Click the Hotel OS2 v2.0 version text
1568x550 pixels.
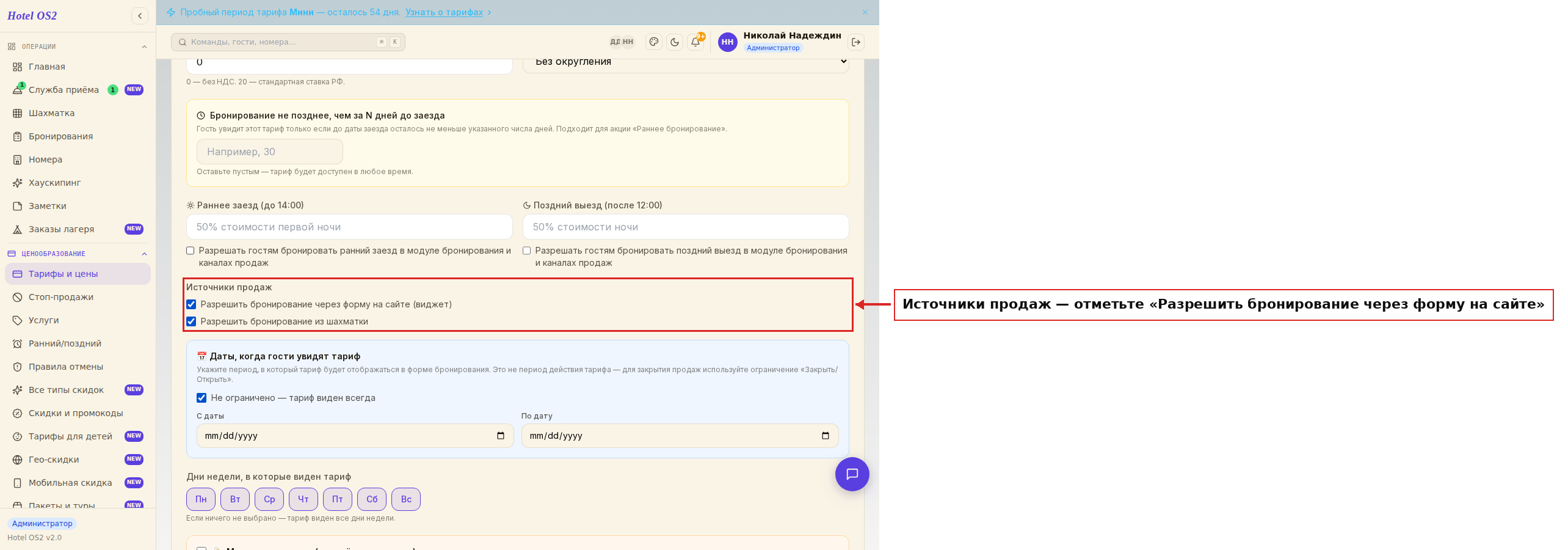click(x=34, y=538)
